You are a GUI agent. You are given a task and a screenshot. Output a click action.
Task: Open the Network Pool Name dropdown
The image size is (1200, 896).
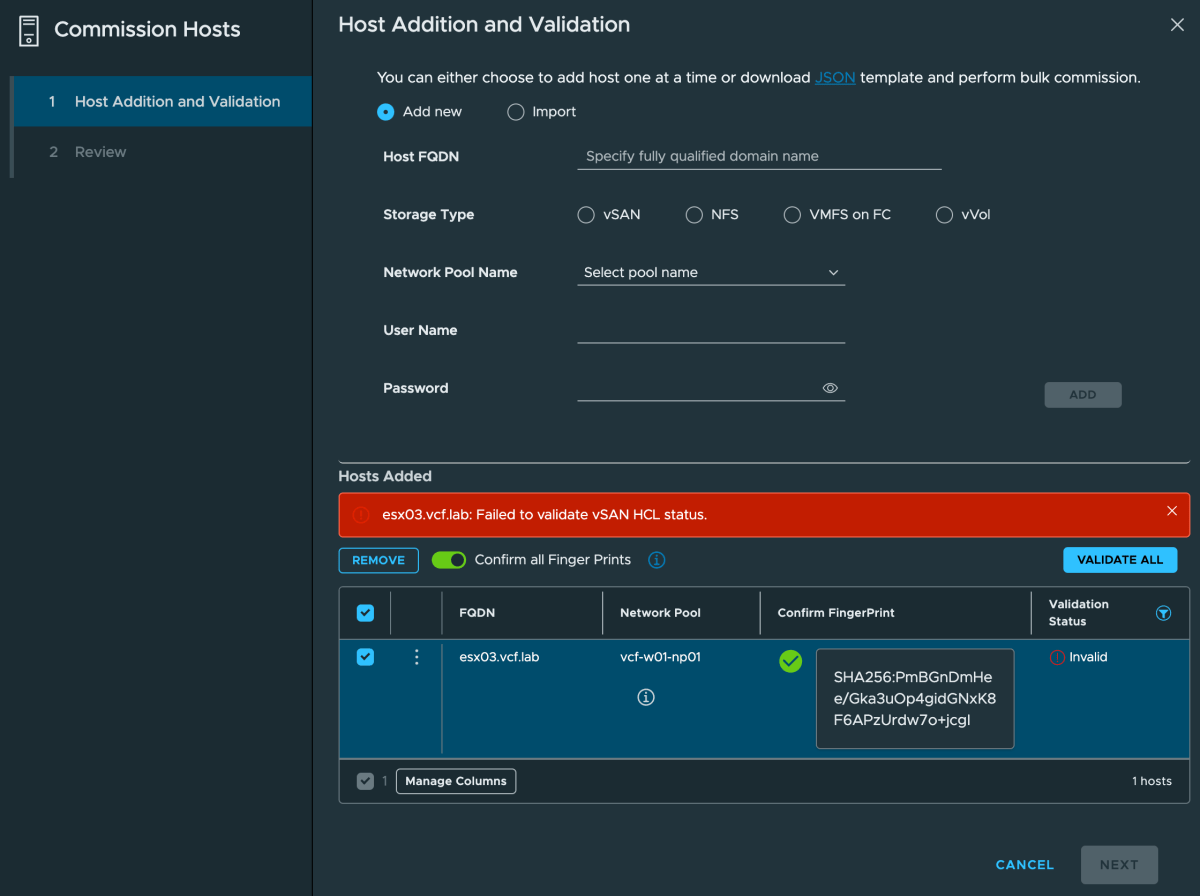click(x=711, y=272)
